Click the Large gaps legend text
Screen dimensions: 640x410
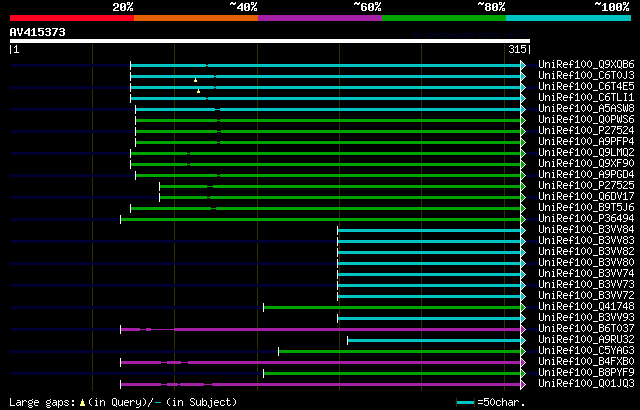42,403
